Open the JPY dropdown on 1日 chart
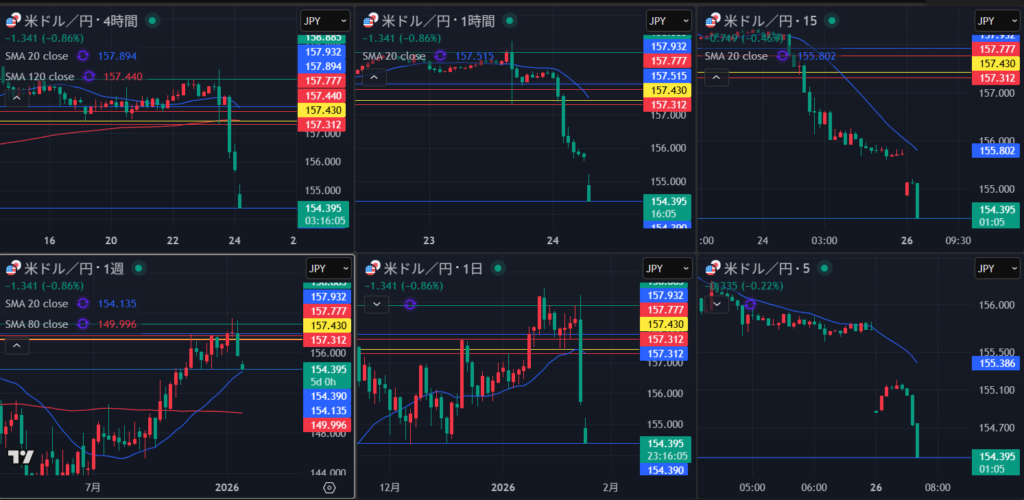 [662, 269]
